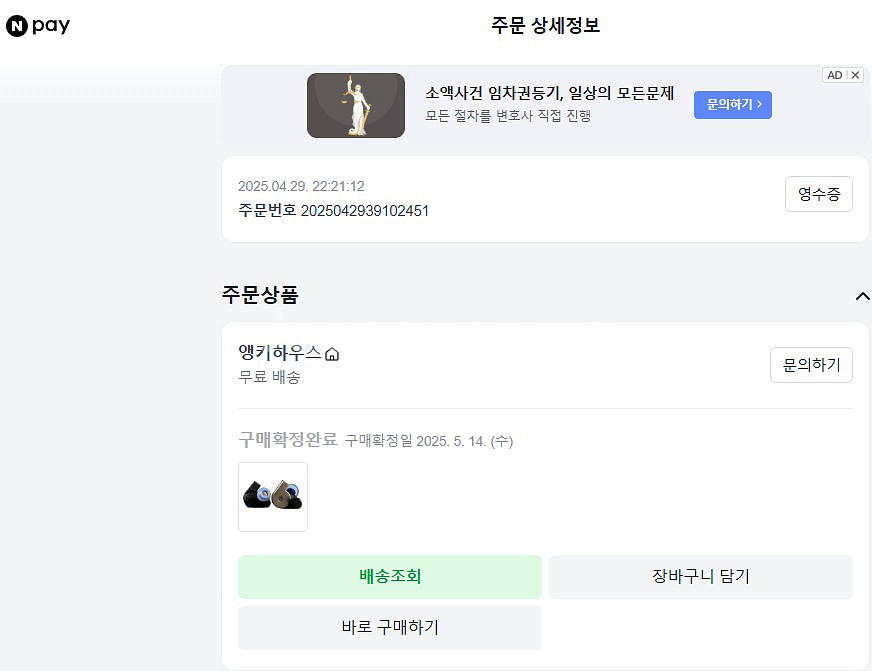Screen dimensions: 872x671
Task: Open 배송조회 to track the delivery
Action: pos(389,577)
